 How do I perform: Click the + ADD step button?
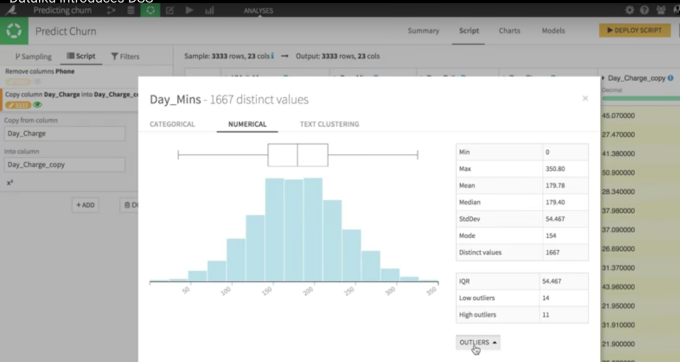click(x=85, y=205)
